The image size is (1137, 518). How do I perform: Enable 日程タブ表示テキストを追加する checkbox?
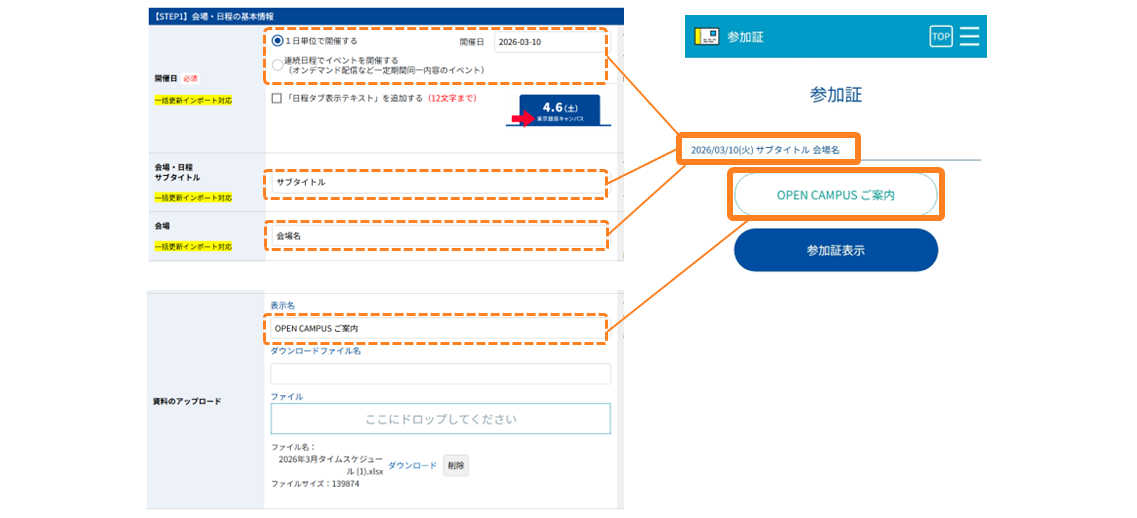276,98
